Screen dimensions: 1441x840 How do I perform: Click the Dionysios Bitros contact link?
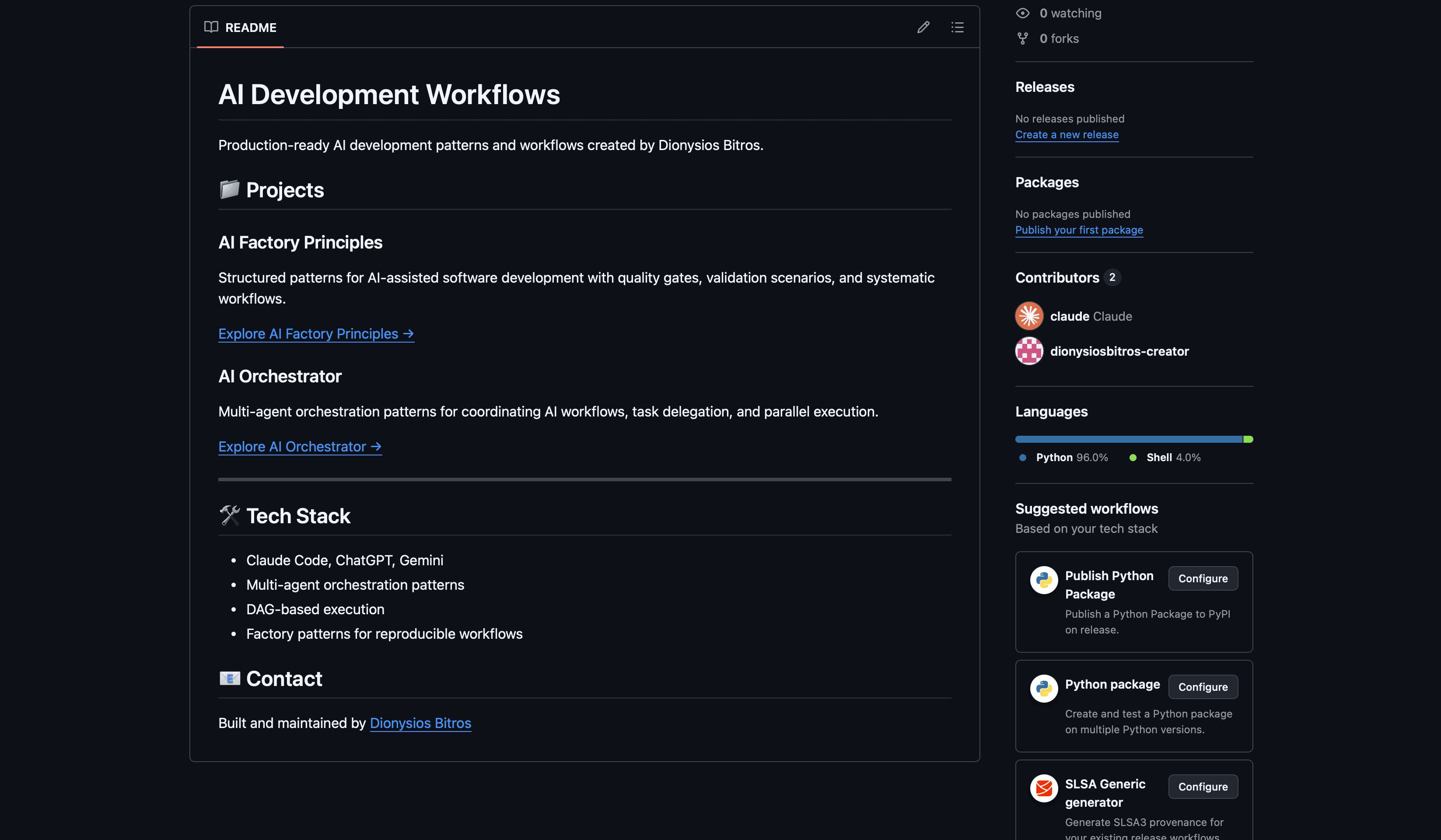pyautogui.click(x=420, y=723)
